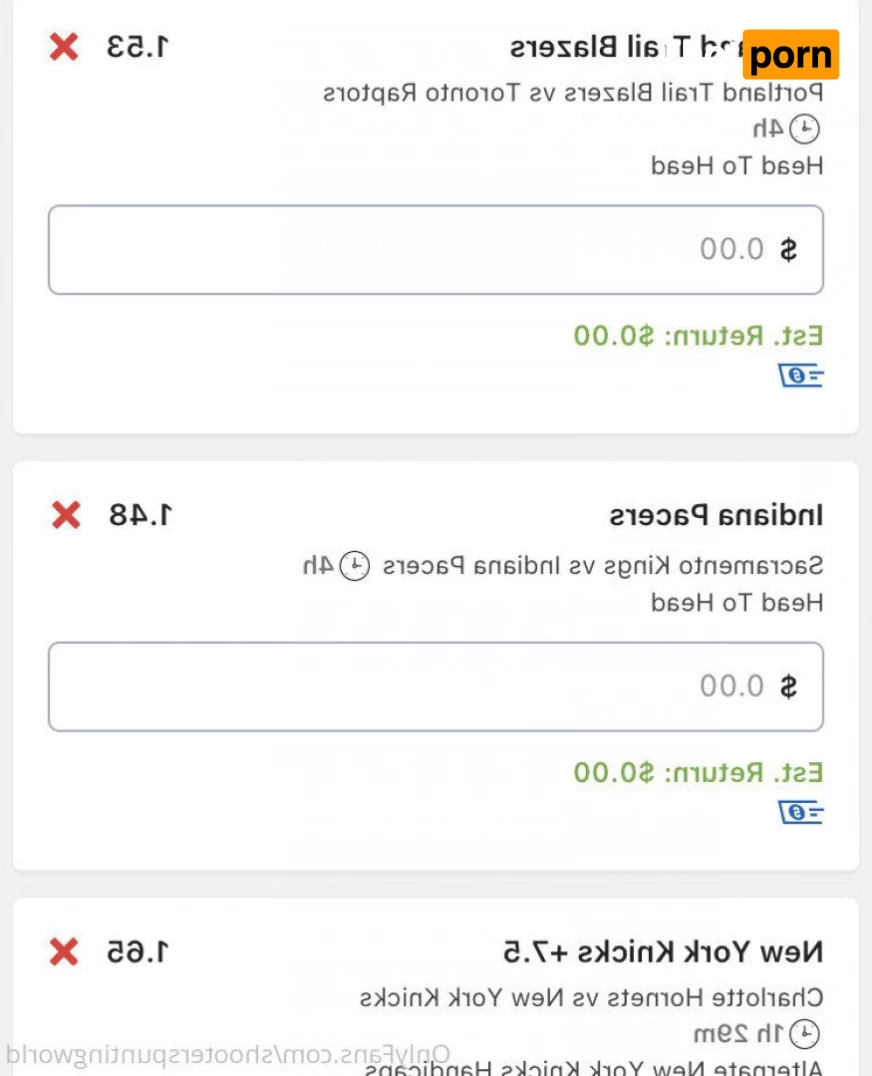
Task: Focus the stake field for Indiana Pacers bet
Action: (435, 687)
